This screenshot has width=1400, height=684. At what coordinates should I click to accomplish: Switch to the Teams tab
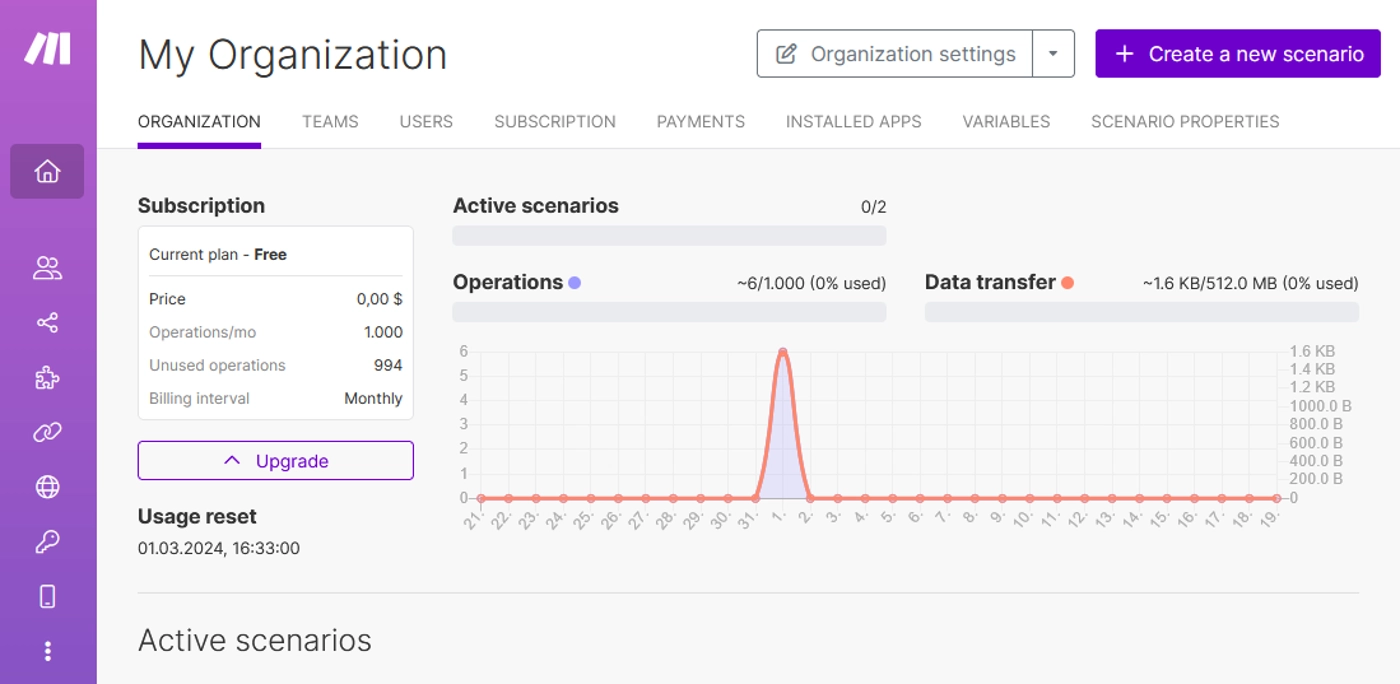(330, 122)
